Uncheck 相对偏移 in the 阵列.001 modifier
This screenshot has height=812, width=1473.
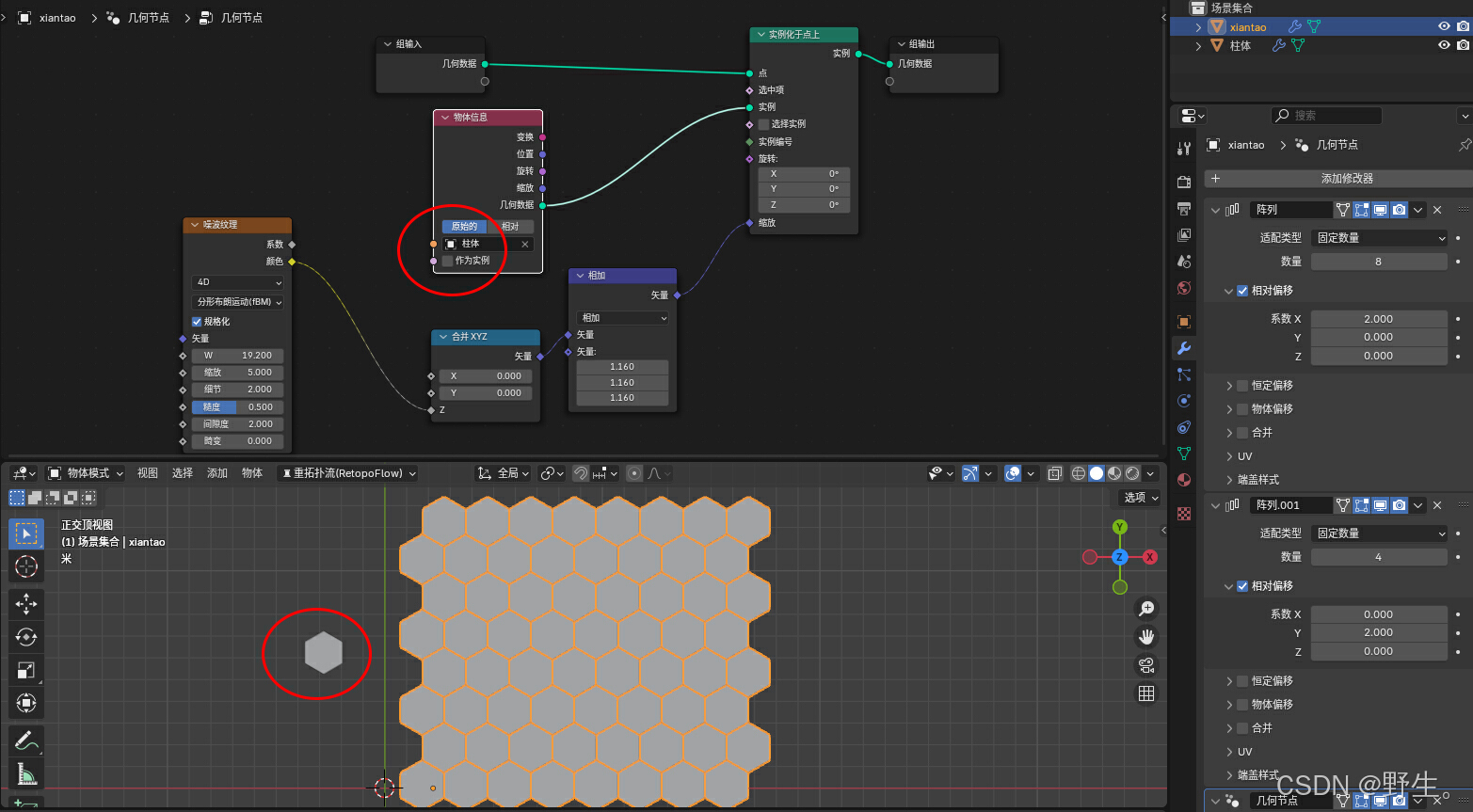coord(1242,586)
